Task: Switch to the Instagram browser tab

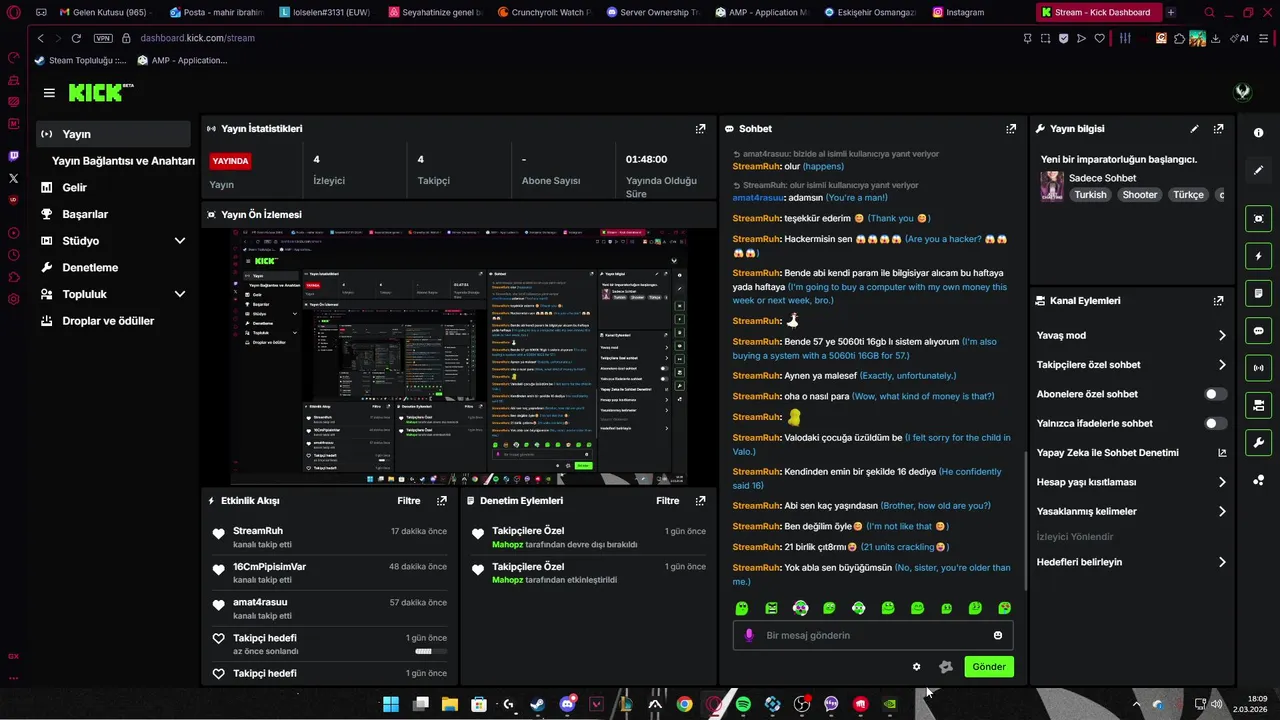Action: [965, 13]
